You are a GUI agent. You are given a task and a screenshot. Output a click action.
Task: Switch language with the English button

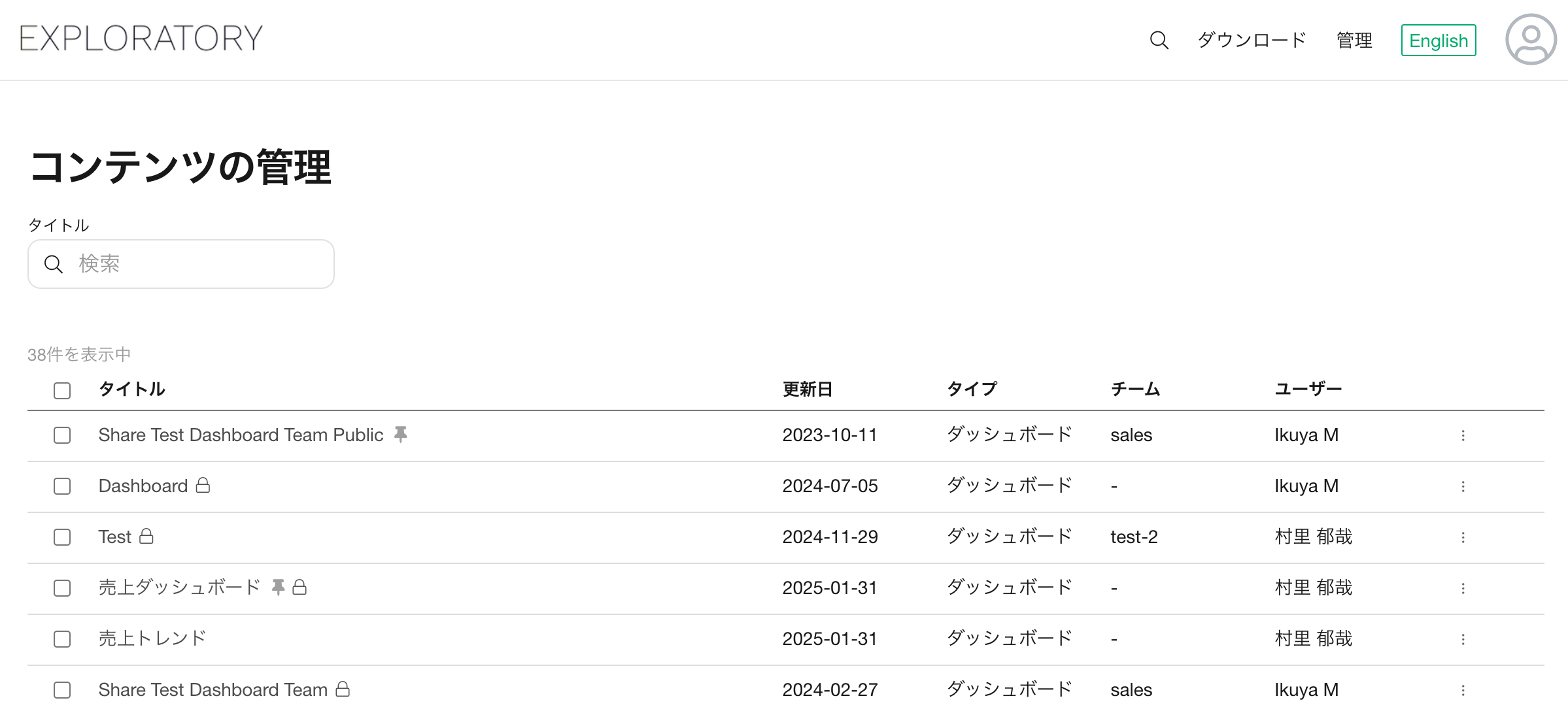1439,41
